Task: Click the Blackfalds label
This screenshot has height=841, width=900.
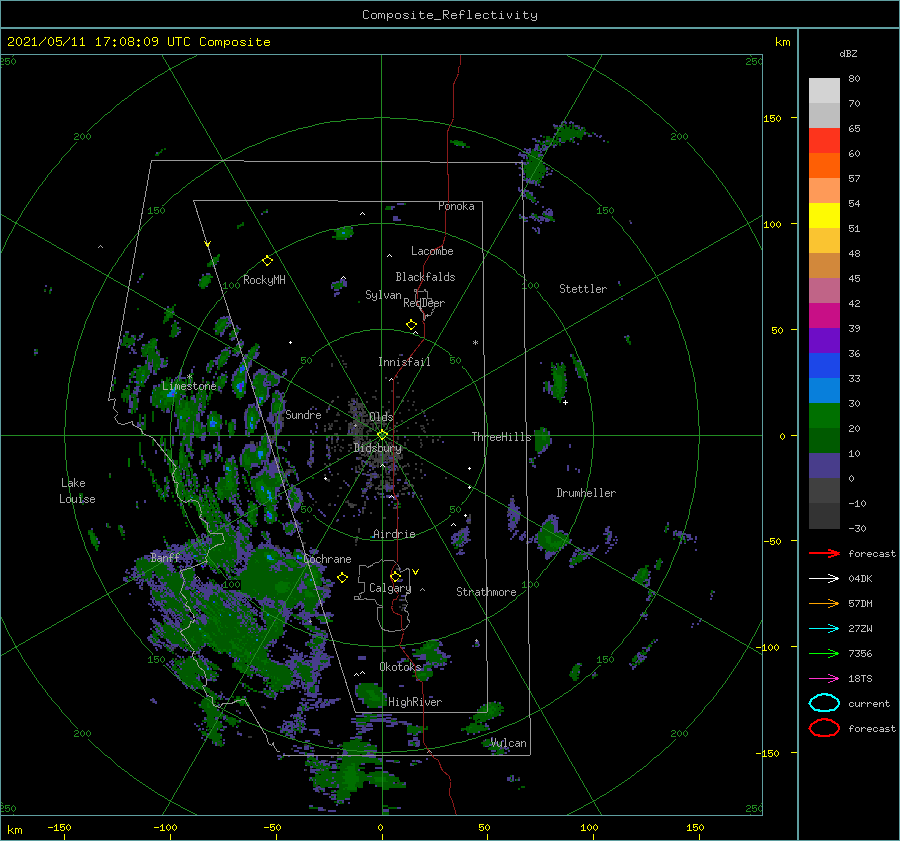Action: click(425, 277)
